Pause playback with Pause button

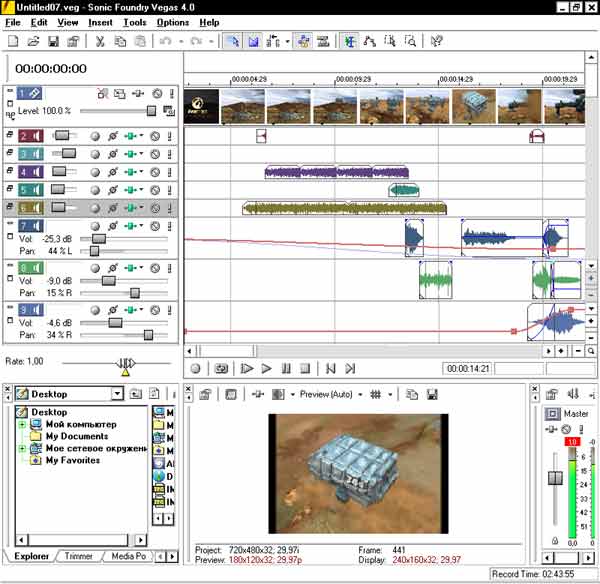pos(286,369)
